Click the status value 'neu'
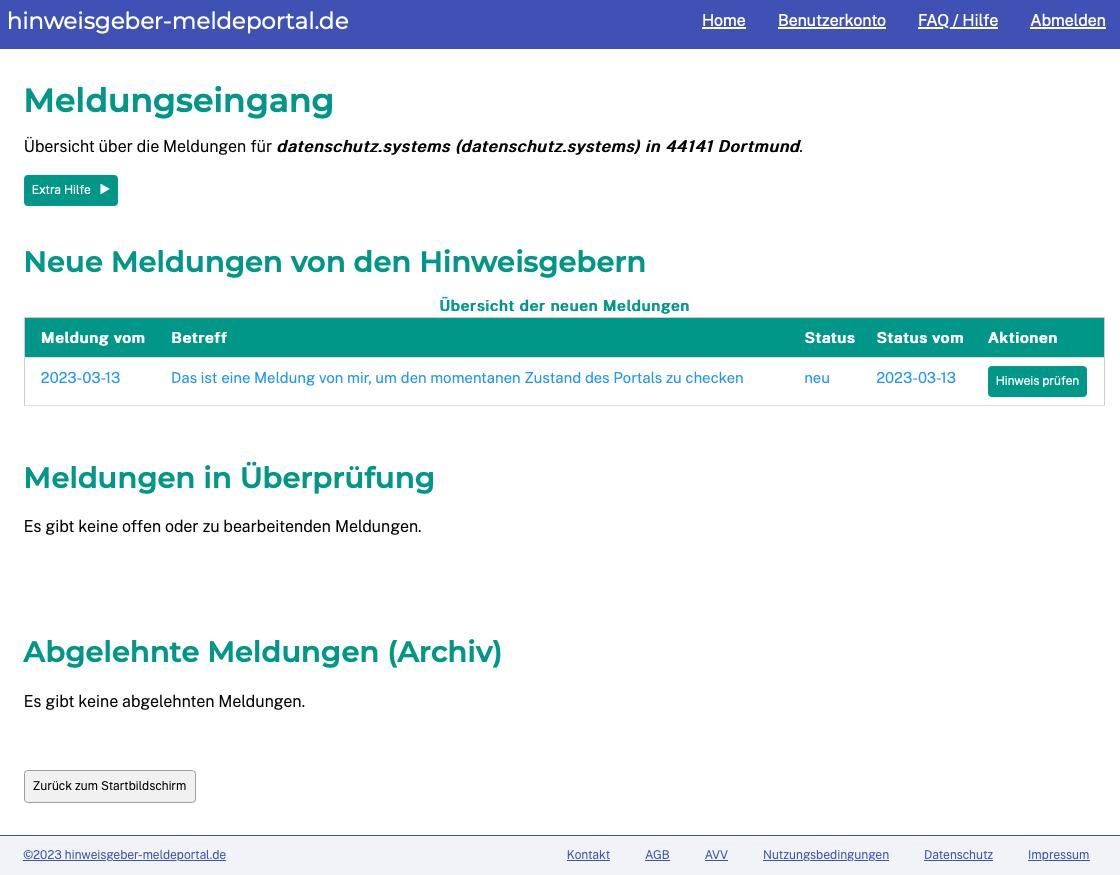This screenshot has height=875, width=1120. [x=816, y=378]
